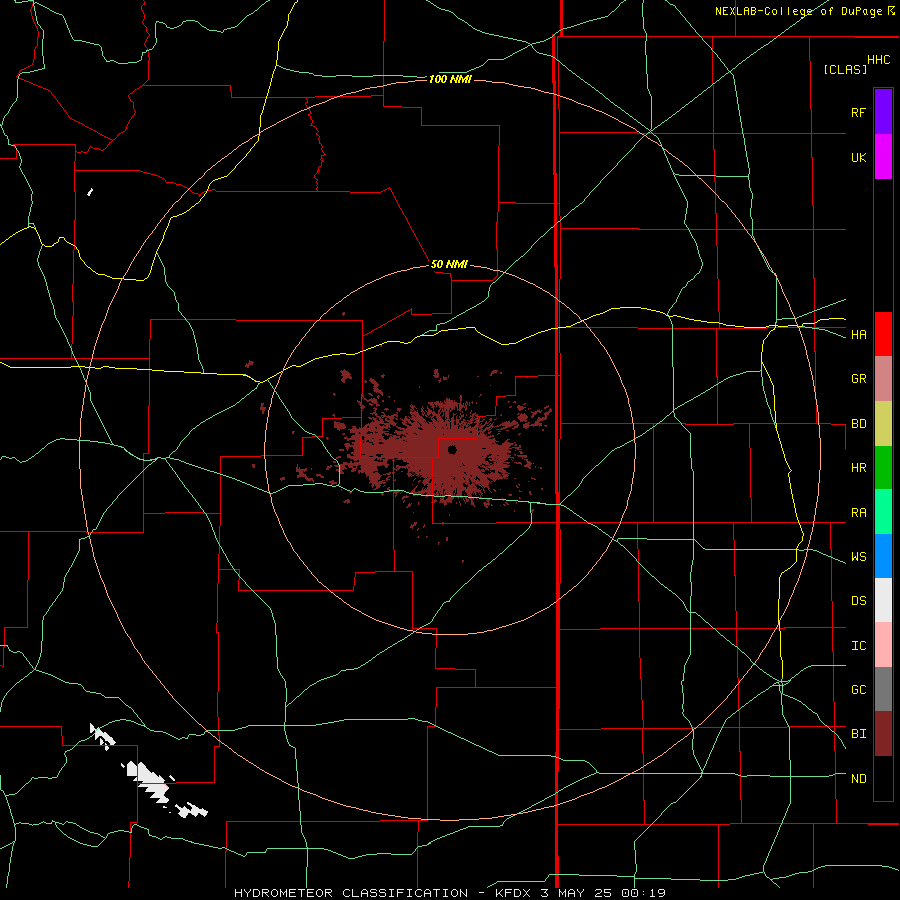Click the GR legend label
This screenshot has width=900, height=900.
pos(858,379)
